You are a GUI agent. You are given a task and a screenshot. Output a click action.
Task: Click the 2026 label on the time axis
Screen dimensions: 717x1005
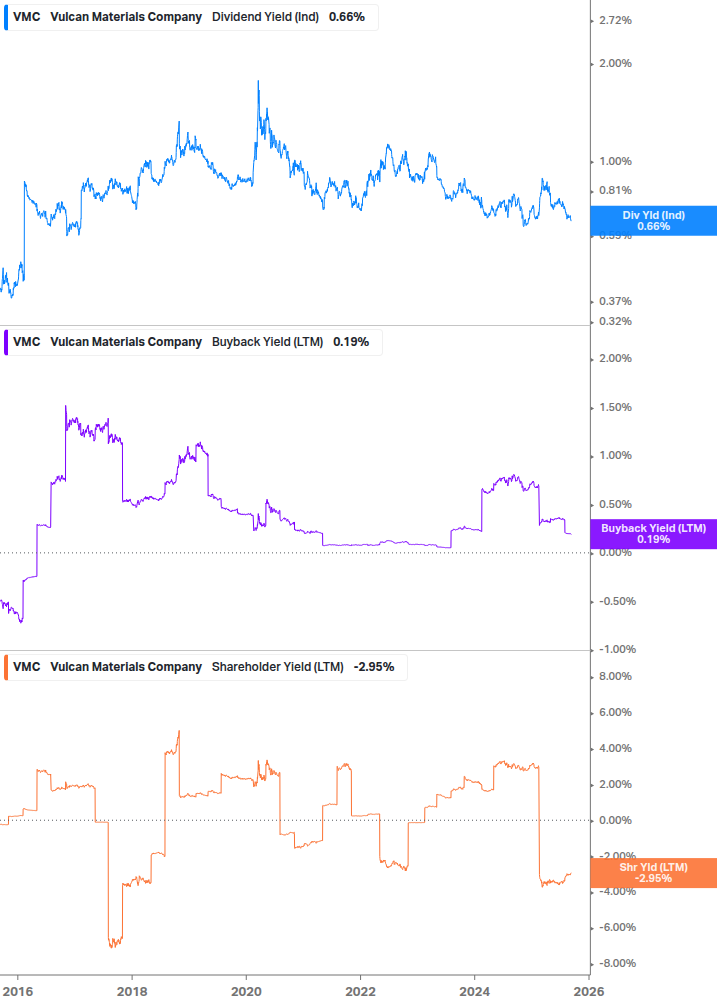click(x=589, y=992)
